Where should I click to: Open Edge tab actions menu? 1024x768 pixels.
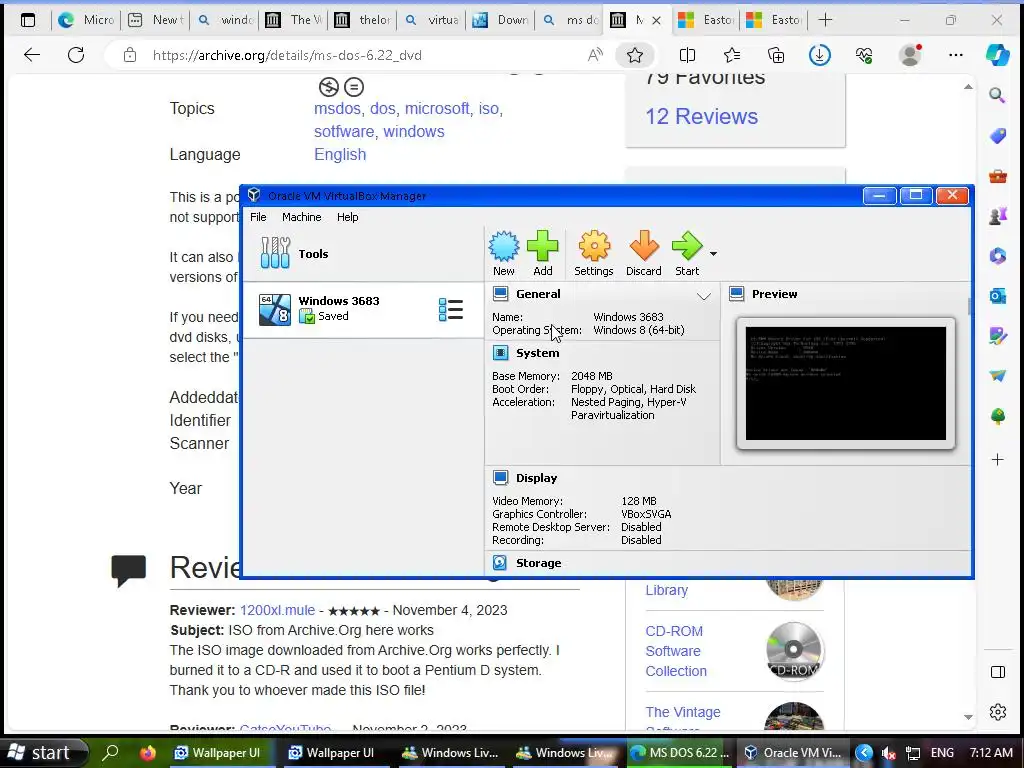click(28, 20)
